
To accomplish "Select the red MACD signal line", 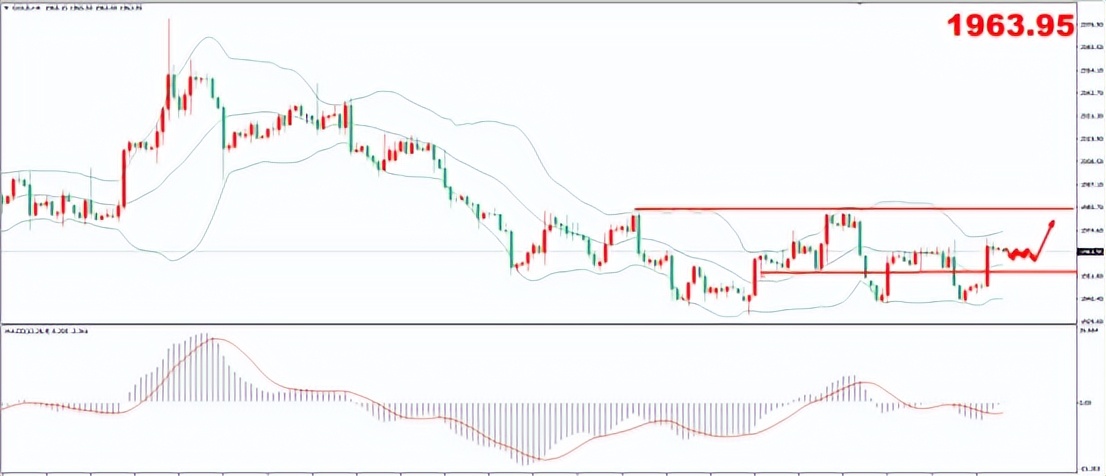I will click(x=300, y=389).
